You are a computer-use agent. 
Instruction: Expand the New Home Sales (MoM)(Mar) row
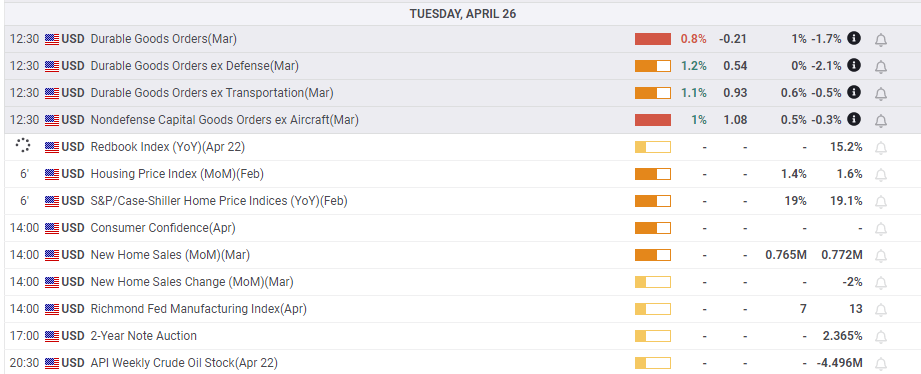(x=460, y=255)
